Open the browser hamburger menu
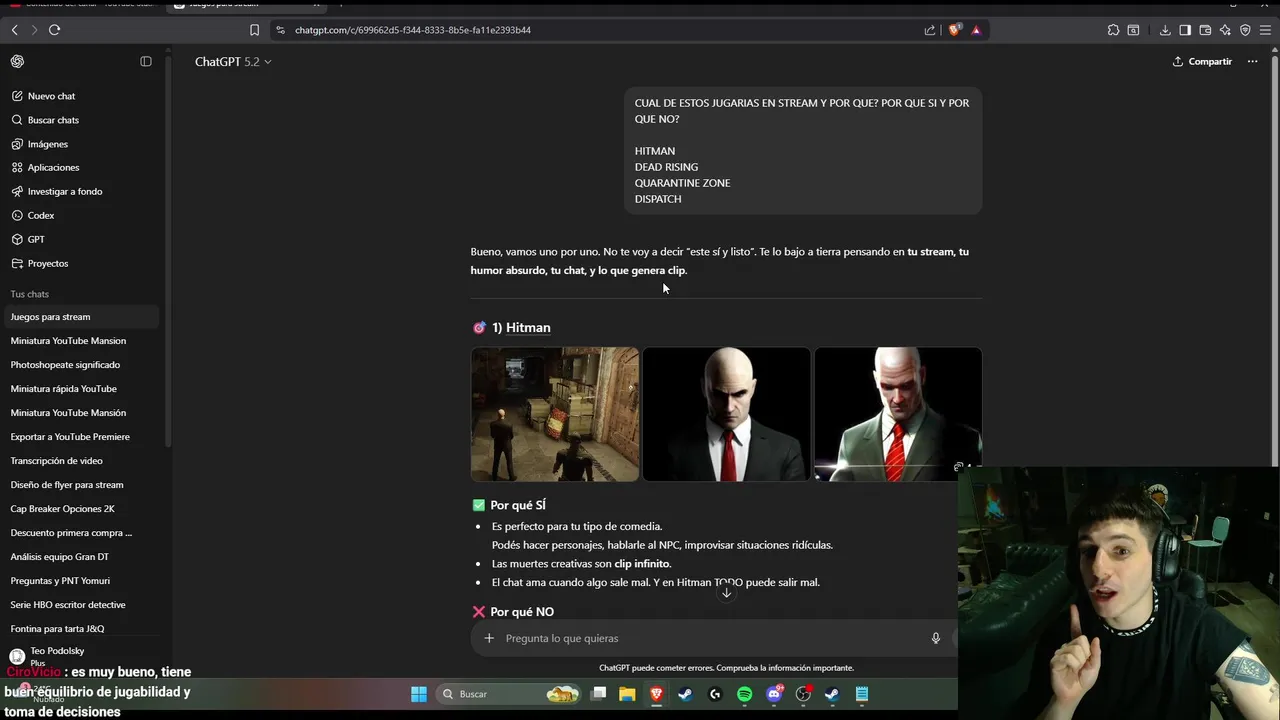 (1265, 30)
